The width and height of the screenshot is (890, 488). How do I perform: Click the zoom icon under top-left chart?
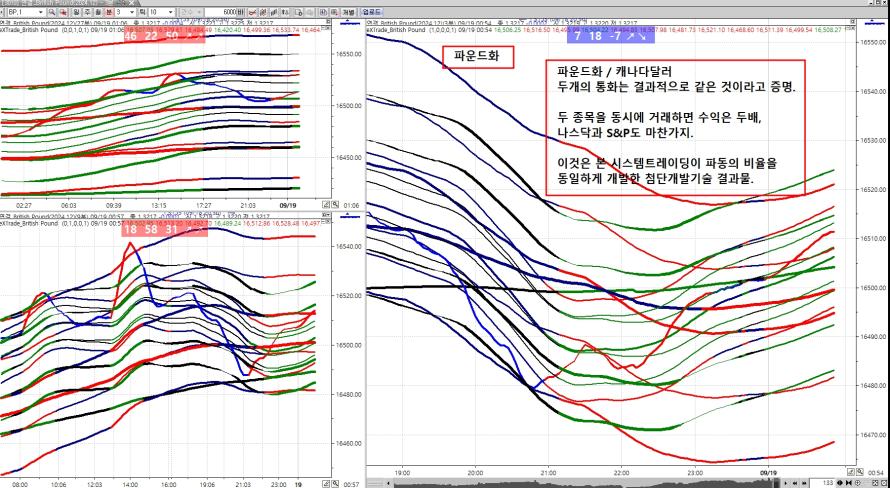click(x=335, y=204)
